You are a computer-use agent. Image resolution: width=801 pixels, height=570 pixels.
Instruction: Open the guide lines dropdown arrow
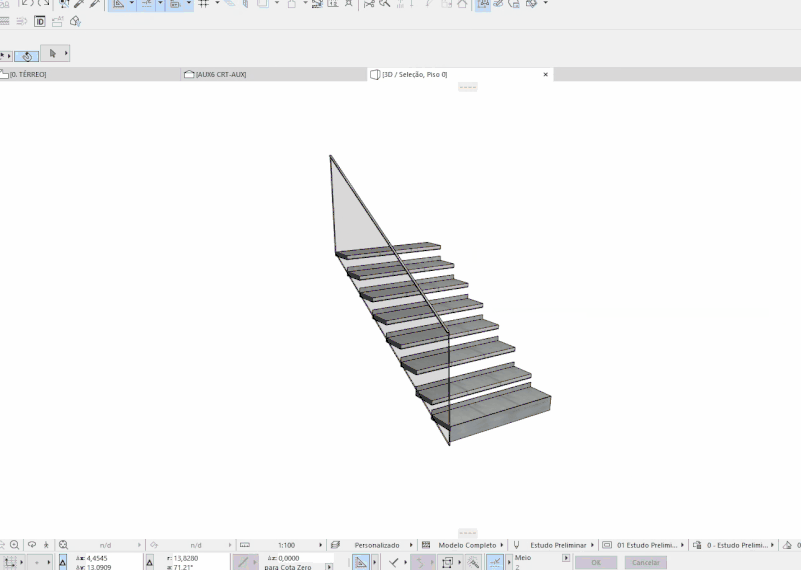coord(131,4)
